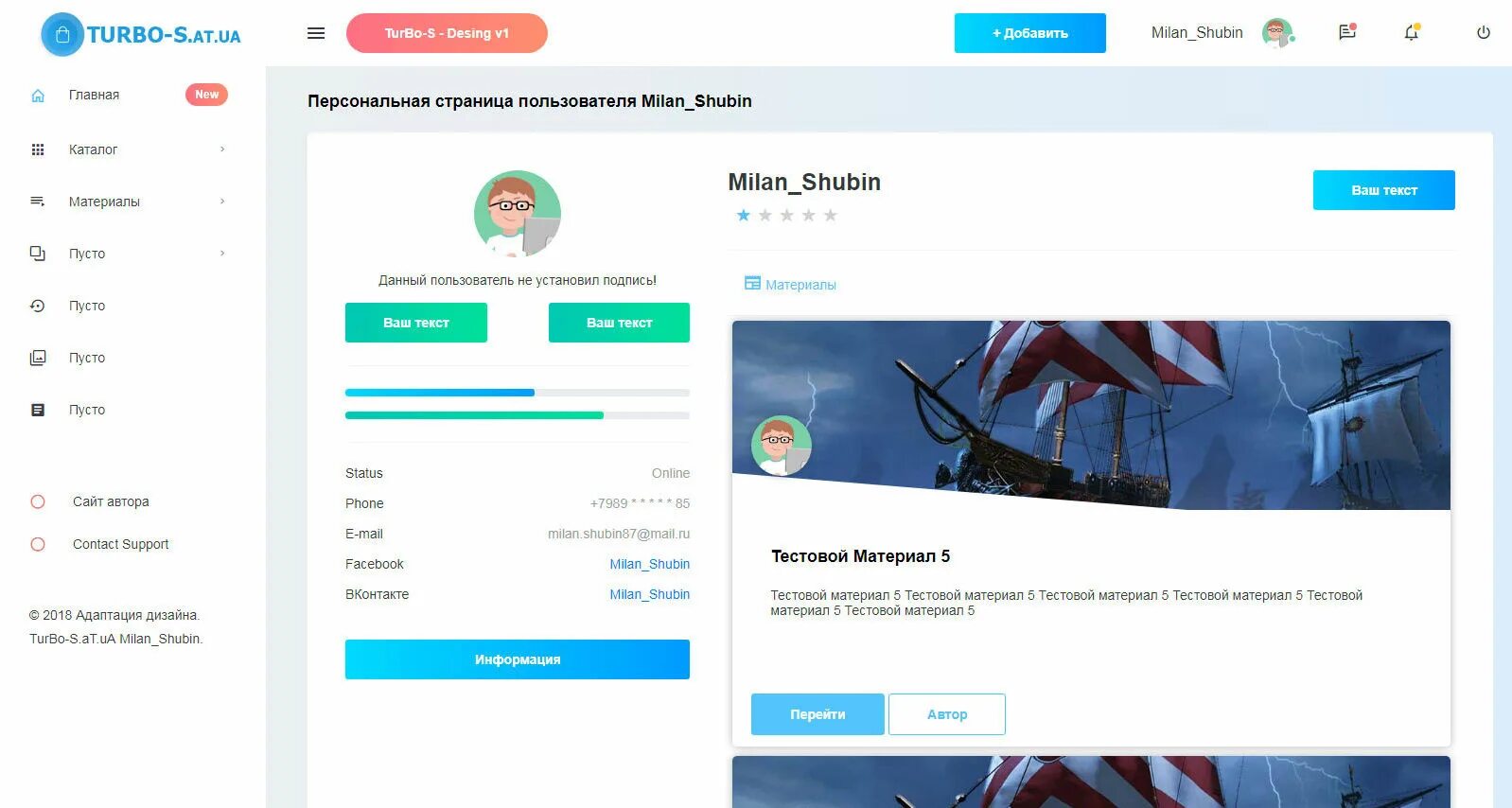
Task: Click the ship image of Тестовой Материал 5
Action: [x=1091, y=414]
